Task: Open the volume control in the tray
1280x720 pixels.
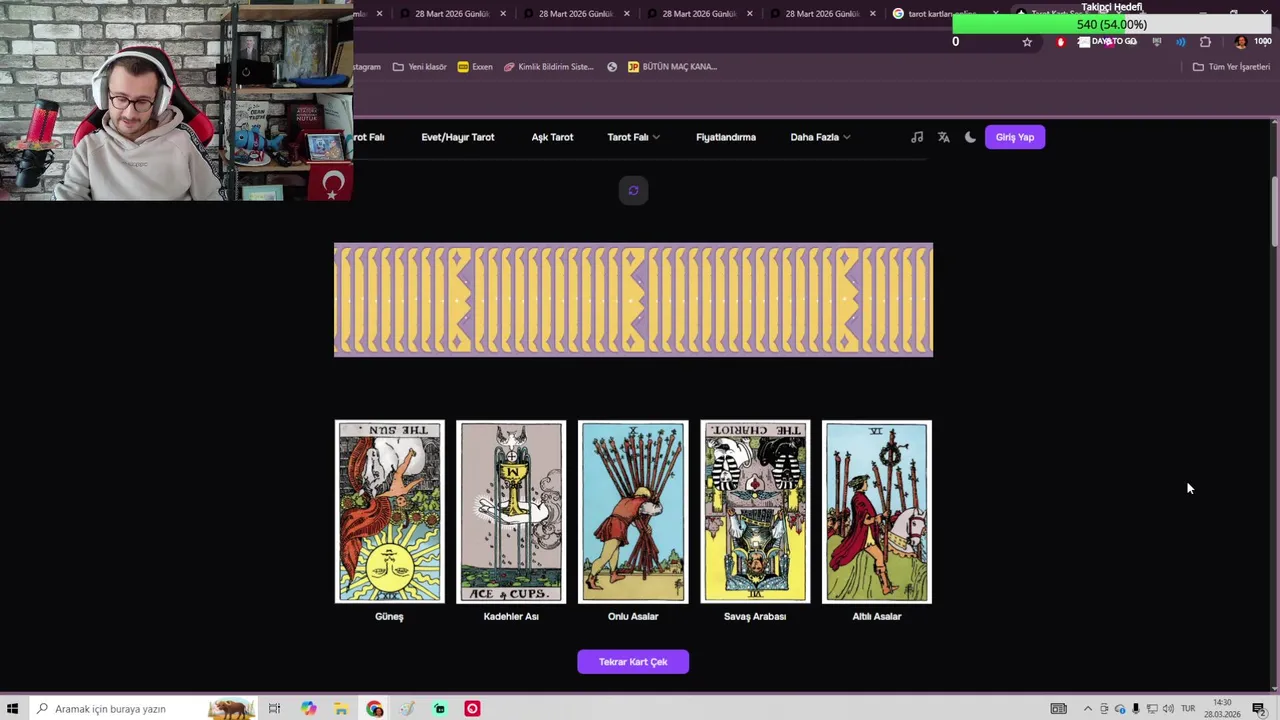Action: pyautogui.click(x=1168, y=709)
